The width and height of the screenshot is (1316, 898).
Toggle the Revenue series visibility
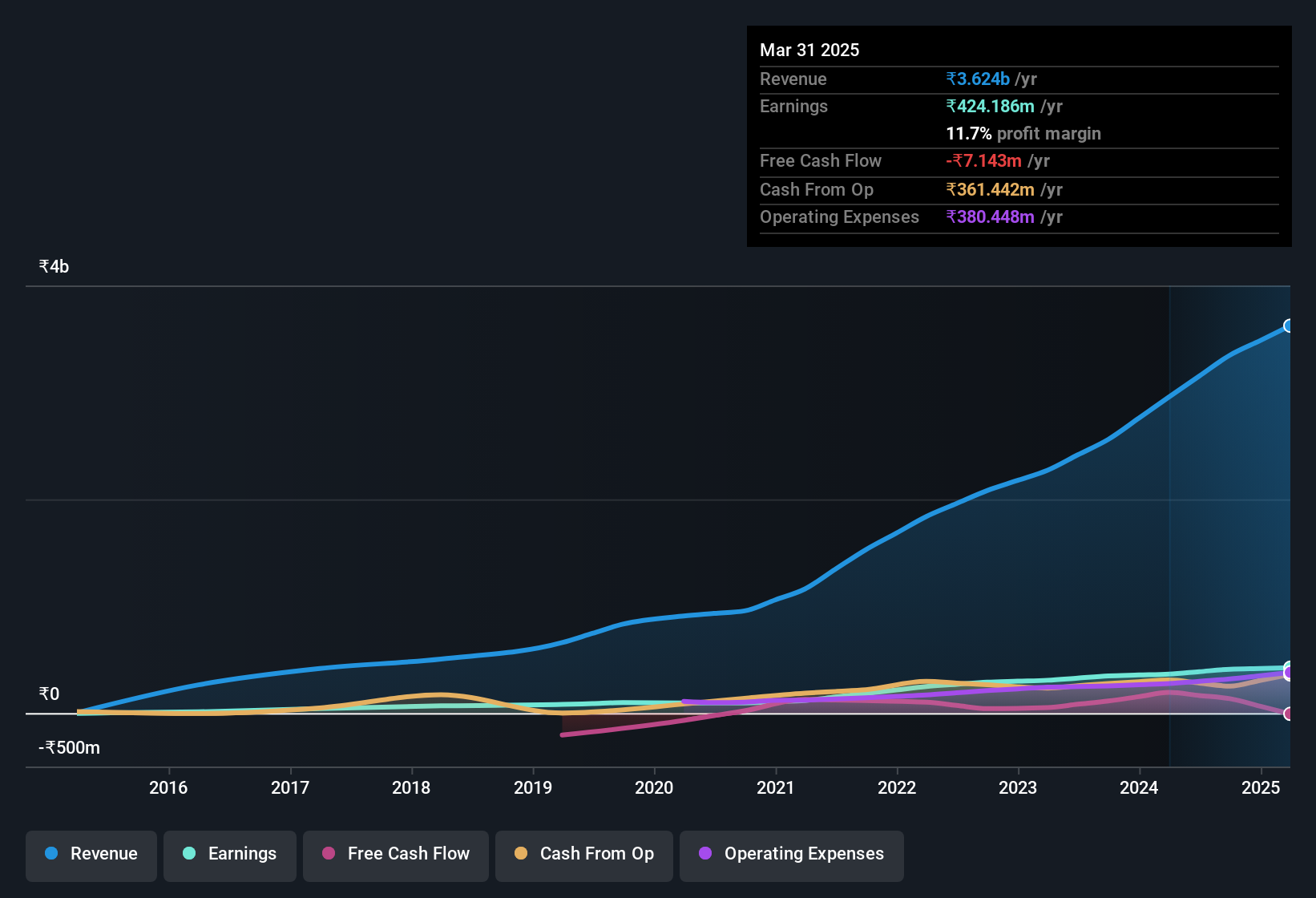91,854
